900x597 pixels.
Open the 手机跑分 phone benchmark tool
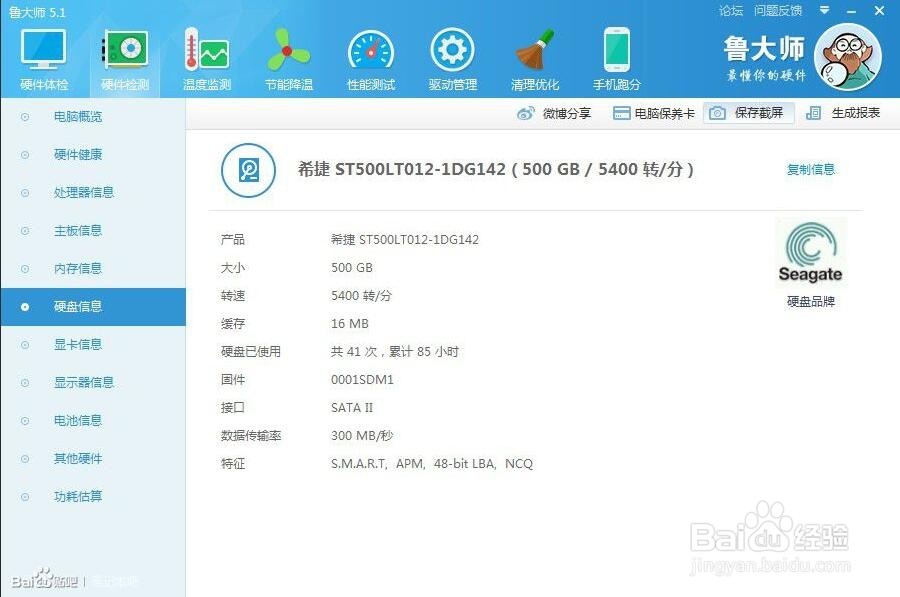click(617, 55)
